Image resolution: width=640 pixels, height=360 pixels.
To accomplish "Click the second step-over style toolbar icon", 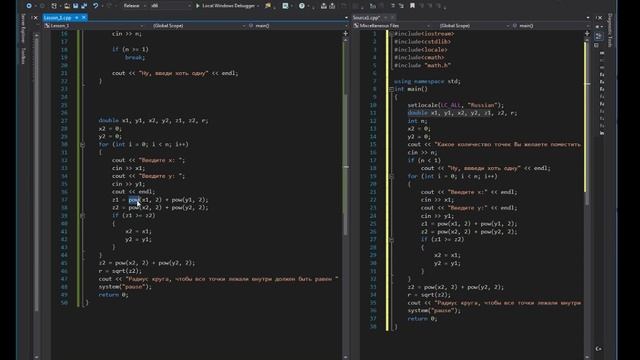I will tap(332, 6).
